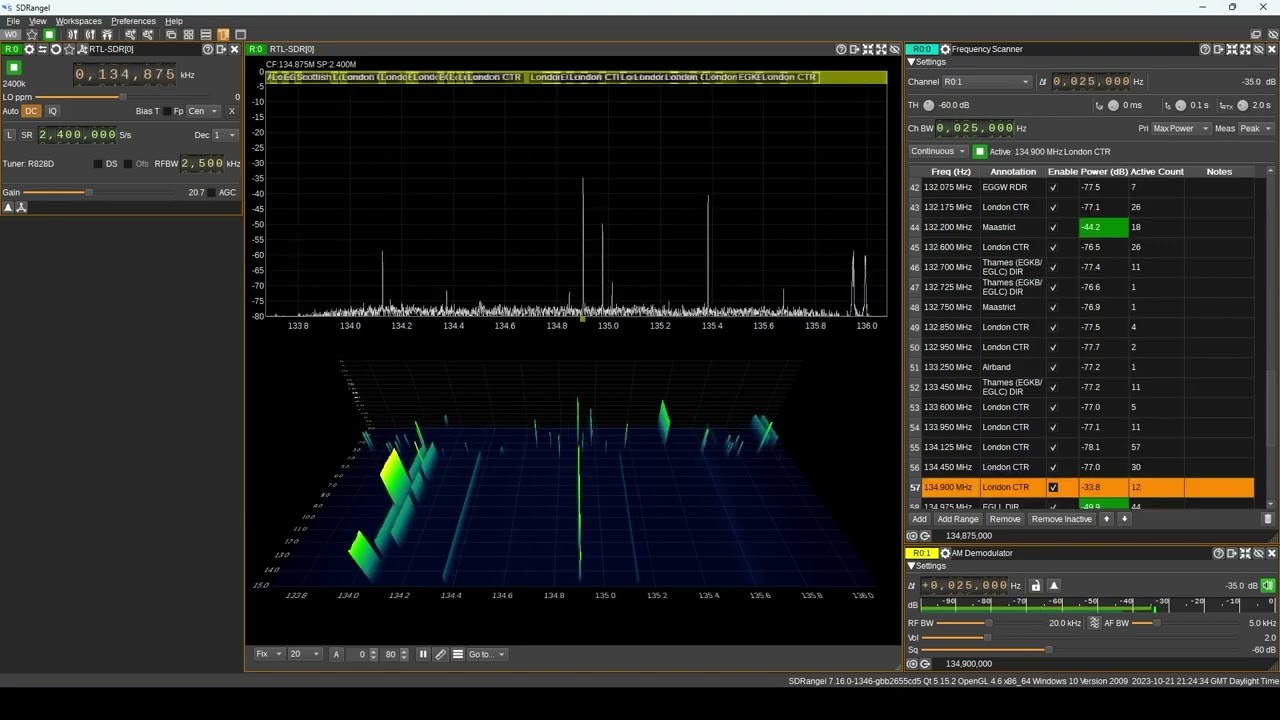Move the selected frequency up with the up arrow
Viewport: 1280px width, 720px height.
pos(1106,519)
